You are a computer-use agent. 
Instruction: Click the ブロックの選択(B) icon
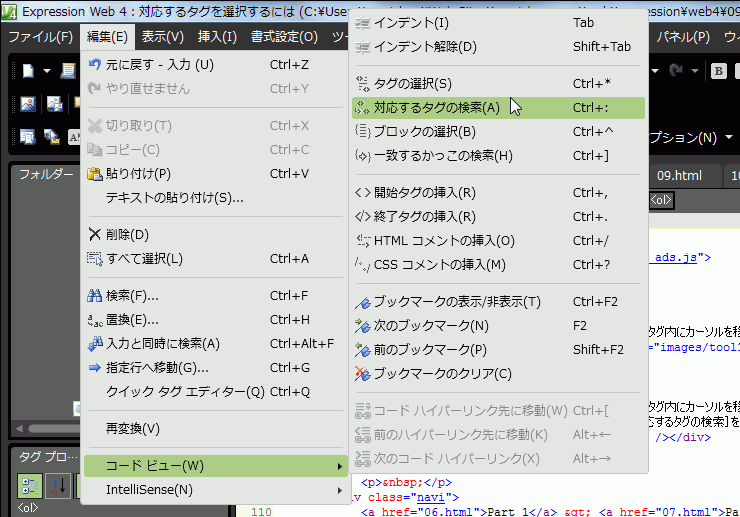362,132
